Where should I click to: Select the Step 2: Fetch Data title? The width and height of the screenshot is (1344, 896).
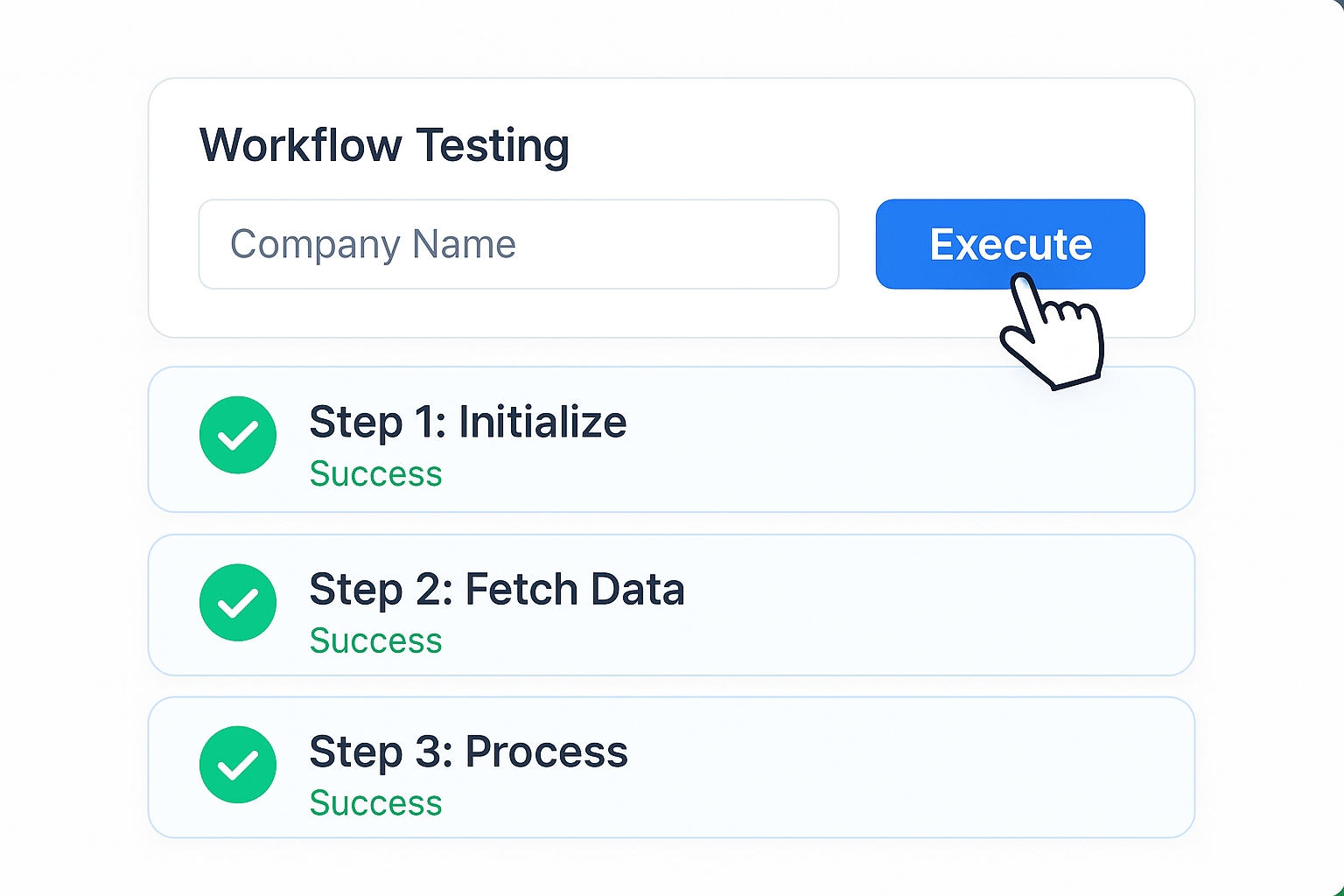(x=496, y=589)
